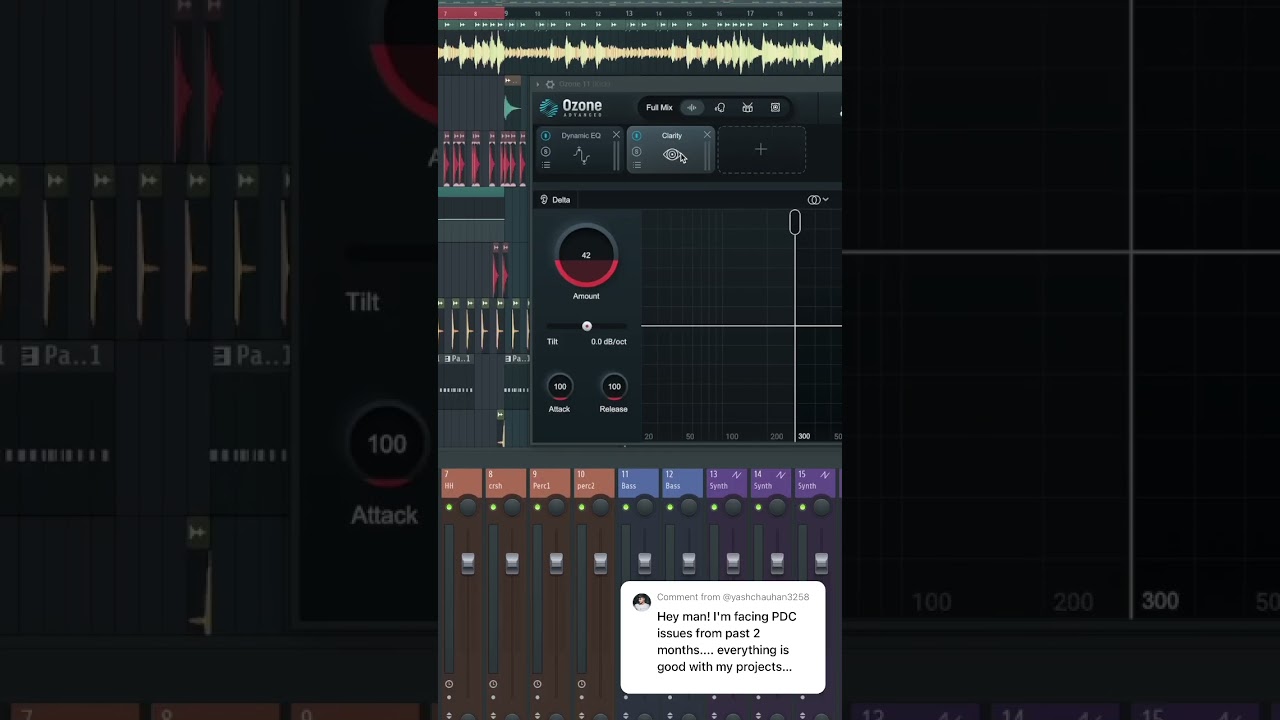Mute track 13 Synth LED

pyautogui.click(x=714, y=507)
